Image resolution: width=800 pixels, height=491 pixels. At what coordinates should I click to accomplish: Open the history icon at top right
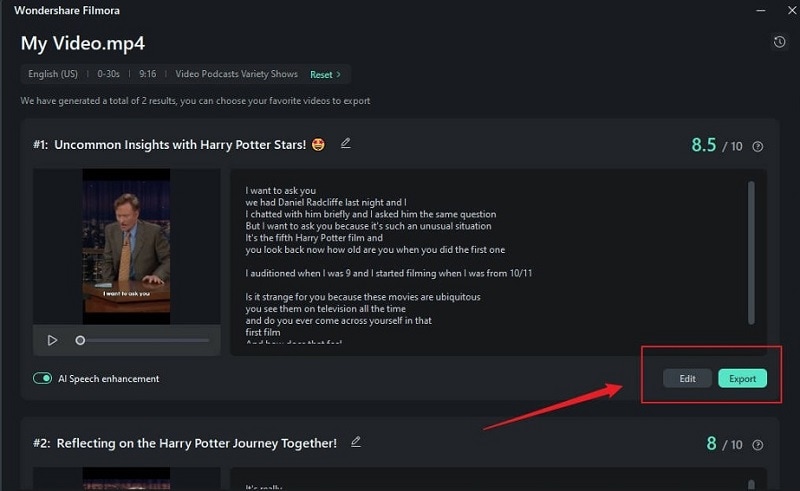click(x=779, y=42)
